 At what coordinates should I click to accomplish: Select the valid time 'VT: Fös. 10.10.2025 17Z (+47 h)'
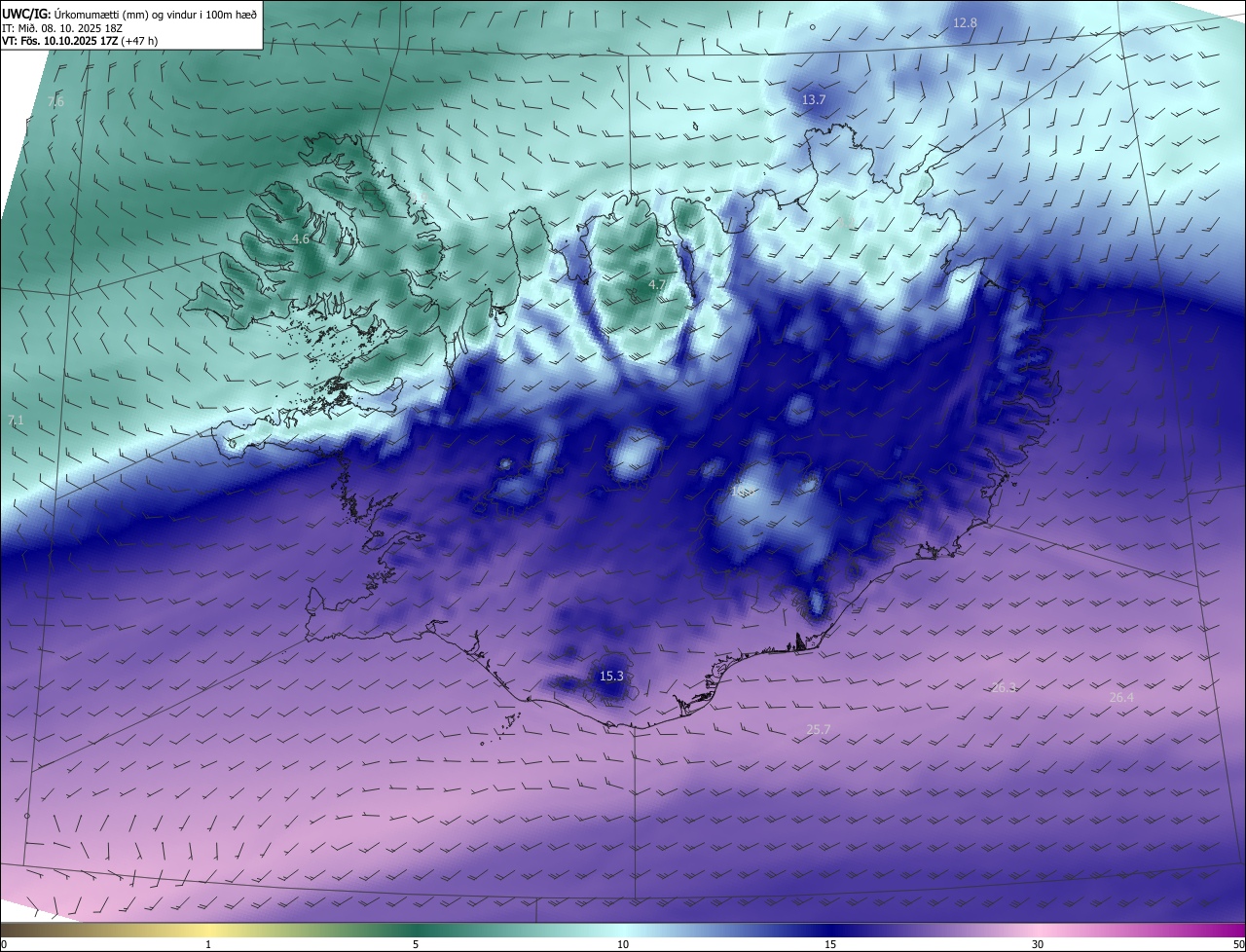tap(80, 41)
